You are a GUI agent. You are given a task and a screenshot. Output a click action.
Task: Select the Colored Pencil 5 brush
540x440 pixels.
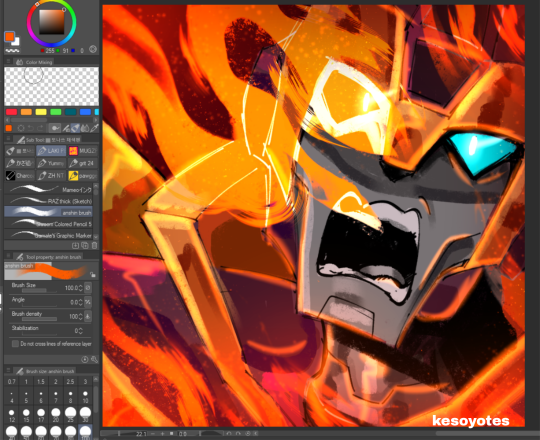pos(49,224)
